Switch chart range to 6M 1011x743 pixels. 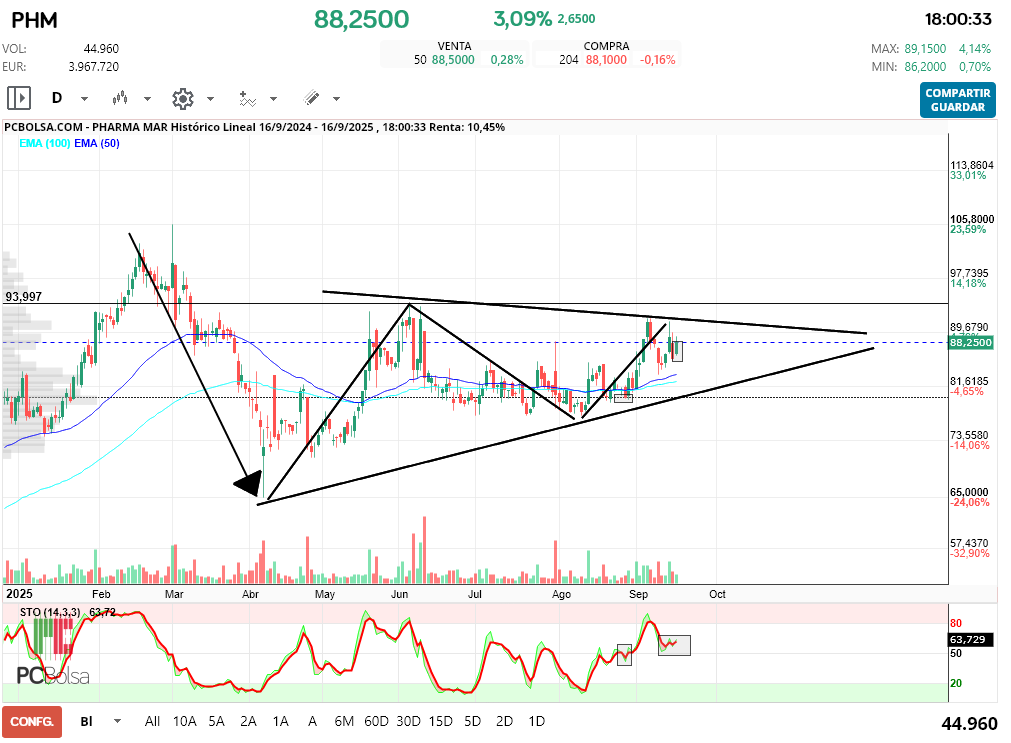click(x=344, y=721)
